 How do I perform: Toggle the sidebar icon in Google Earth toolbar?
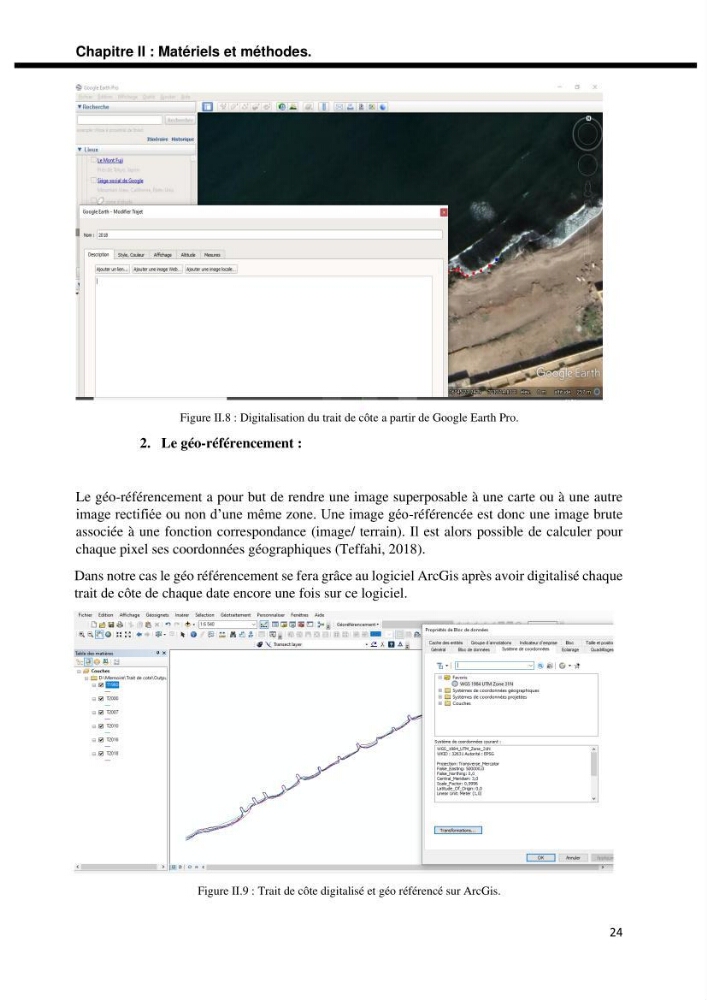[x=207, y=107]
